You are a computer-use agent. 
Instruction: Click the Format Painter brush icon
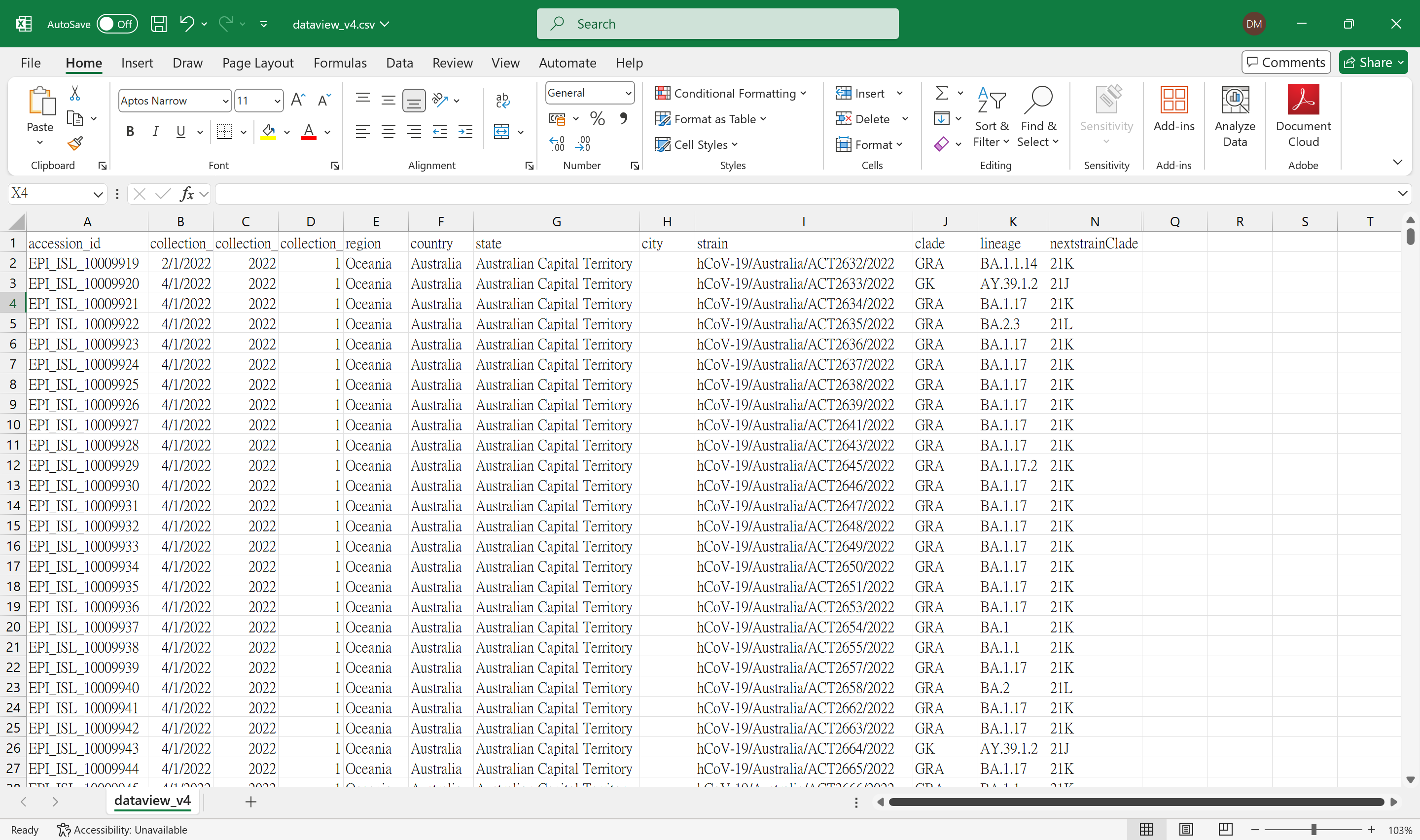coord(75,144)
